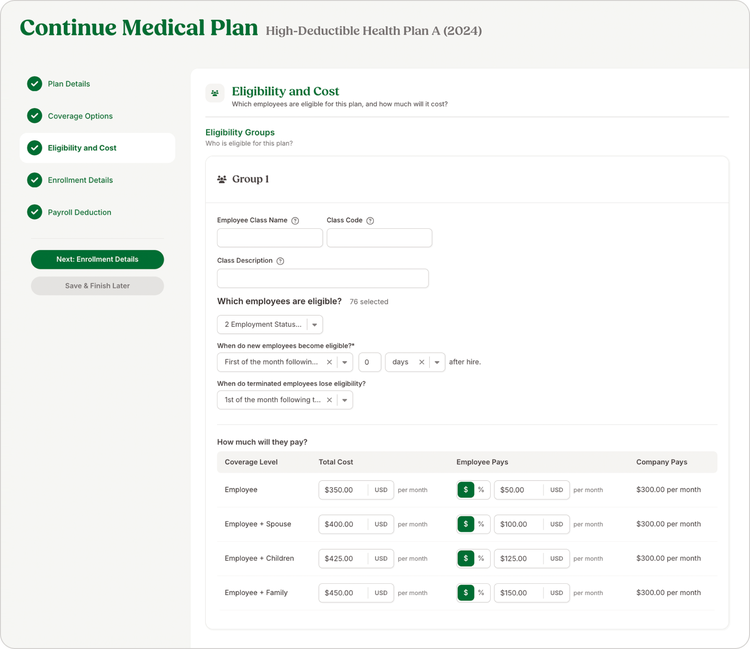The width and height of the screenshot is (750, 649).
Task: Open the help icon for Employee Class Name
Action: coord(295,220)
